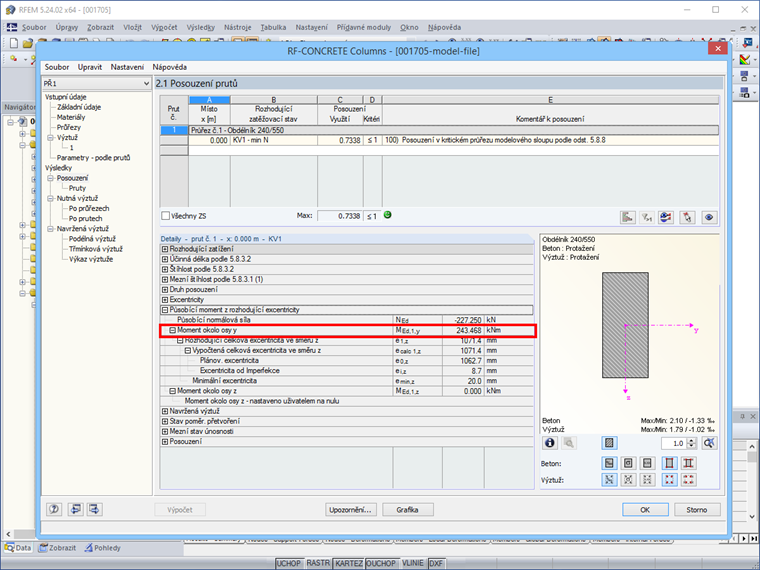Open Upravit menu in RF-CONCRETE dialog
The width and height of the screenshot is (760, 570).
[90, 67]
